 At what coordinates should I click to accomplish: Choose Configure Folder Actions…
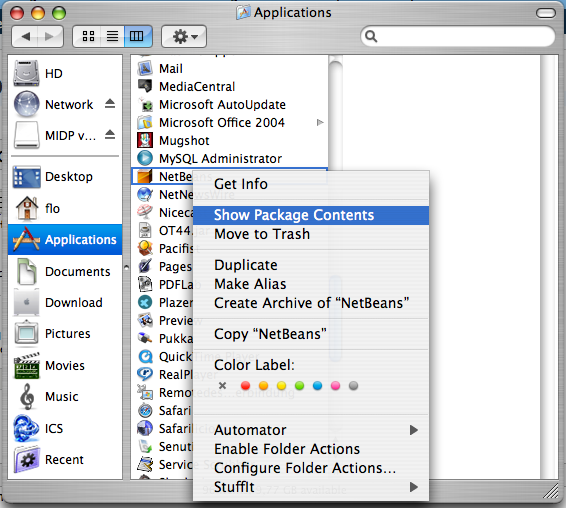click(311, 468)
